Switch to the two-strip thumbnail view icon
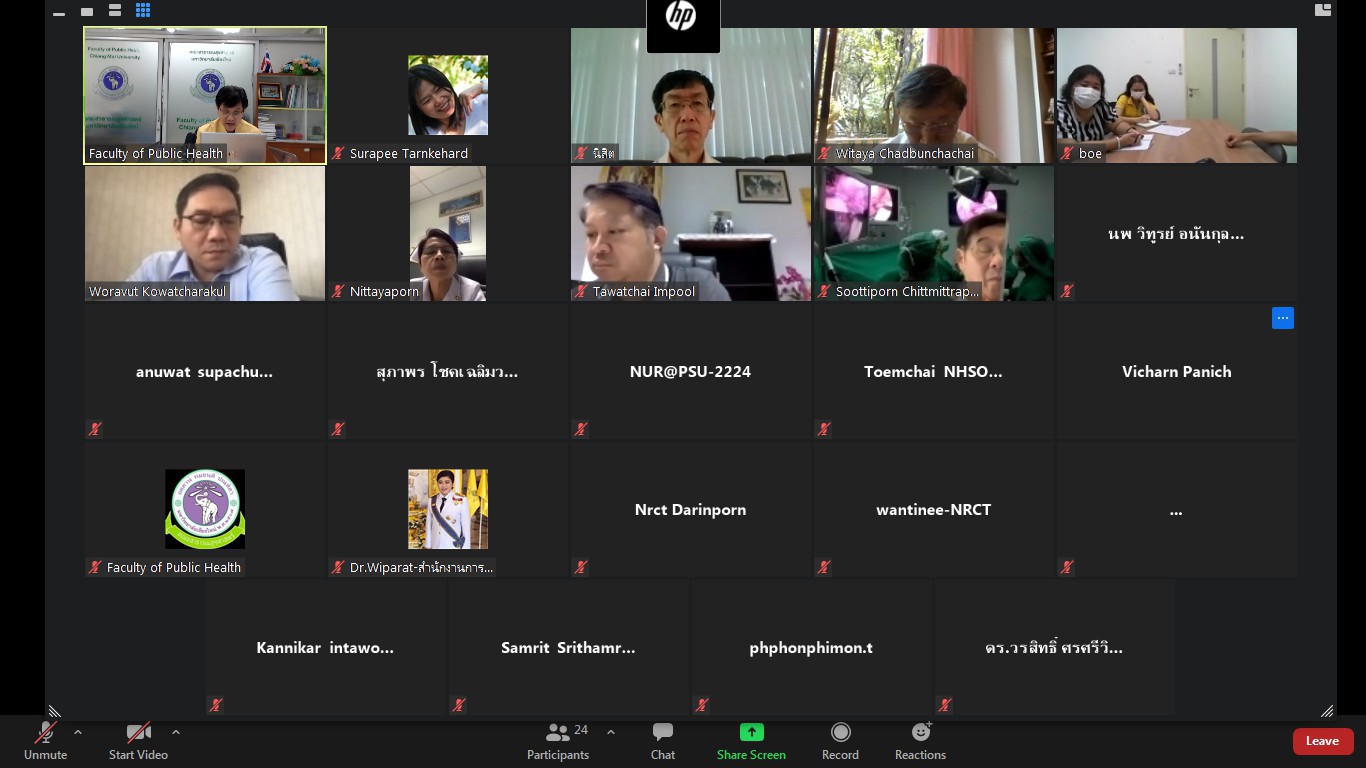 pos(115,10)
